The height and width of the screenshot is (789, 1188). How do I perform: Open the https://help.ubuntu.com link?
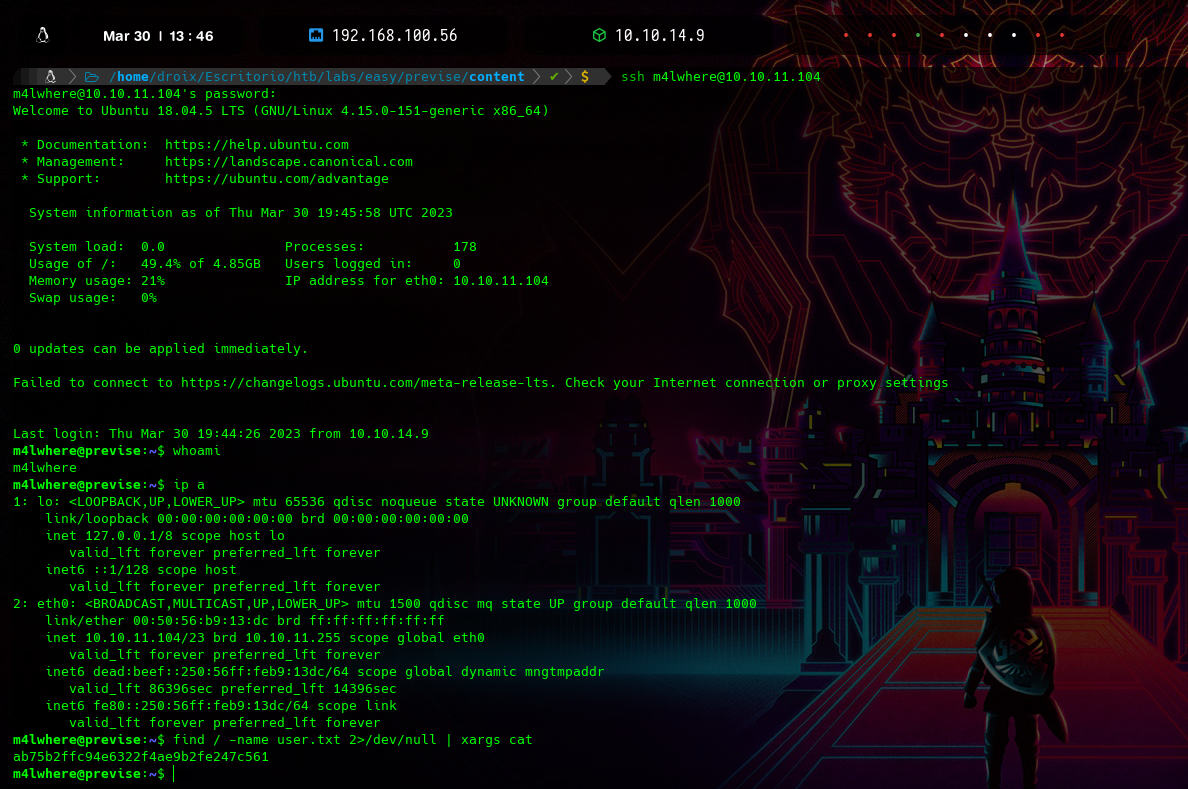tap(256, 145)
